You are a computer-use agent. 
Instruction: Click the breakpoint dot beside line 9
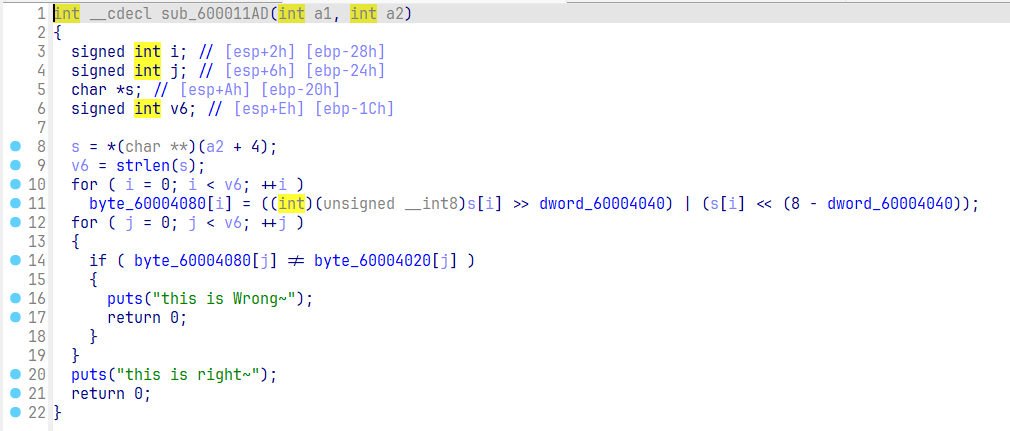coord(14,166)
